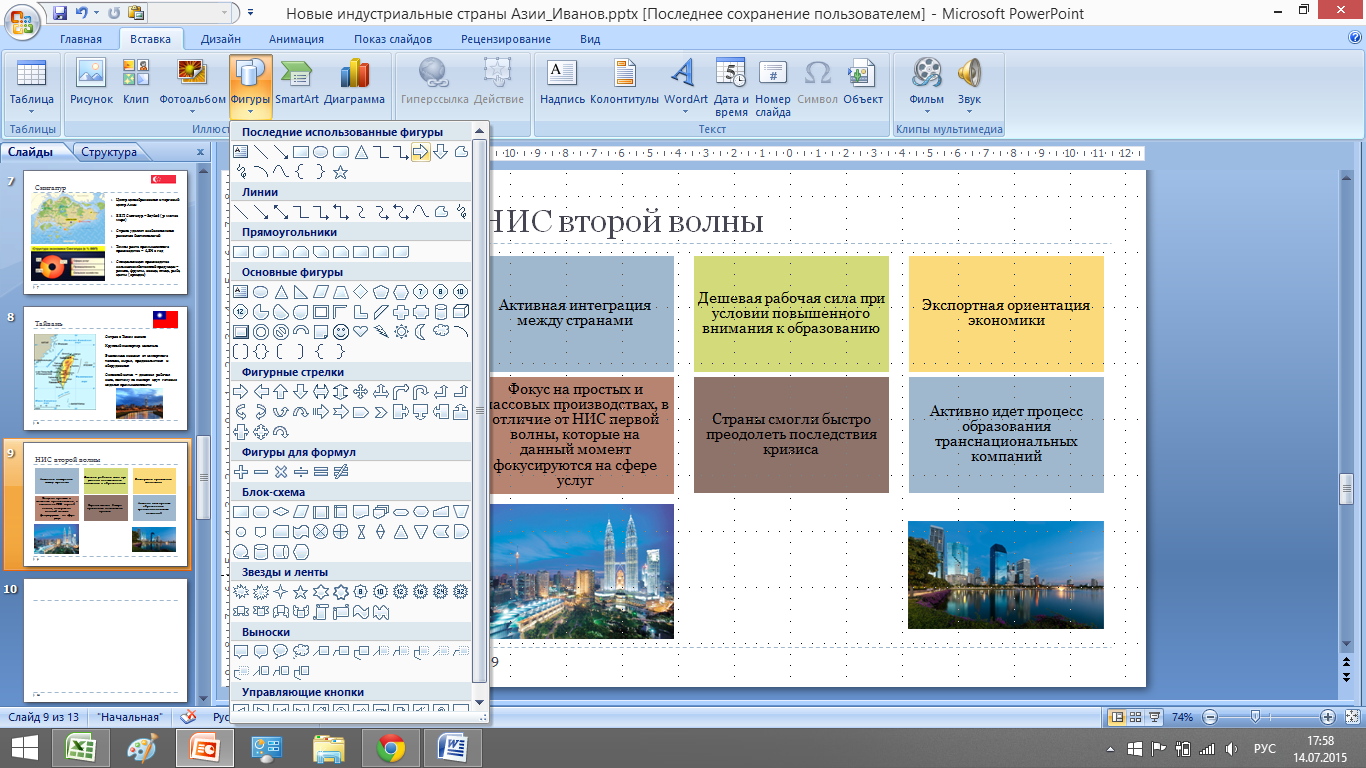
Task: Open the Звук dropdown
Action: pyautogui.click(x=969, y=112)
